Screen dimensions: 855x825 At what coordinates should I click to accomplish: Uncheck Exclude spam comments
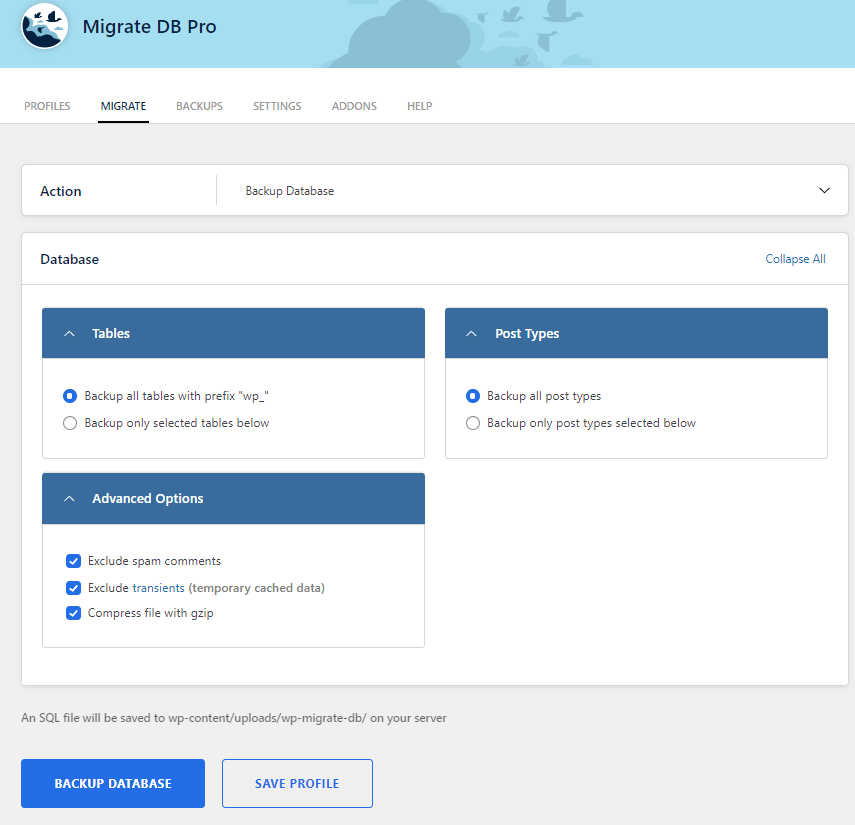click(x=73, y=561)
